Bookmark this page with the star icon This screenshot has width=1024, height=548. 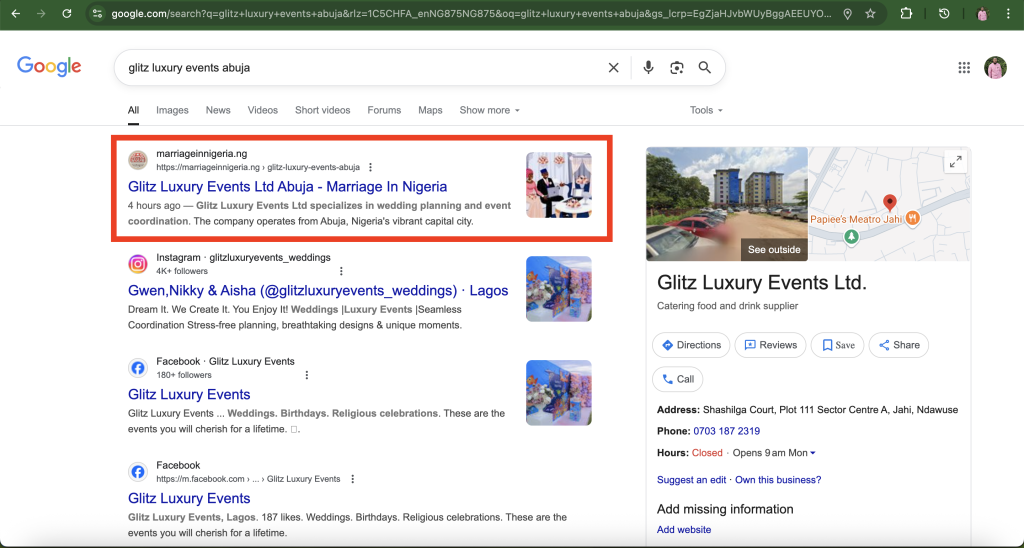click(x=870, y=14)
